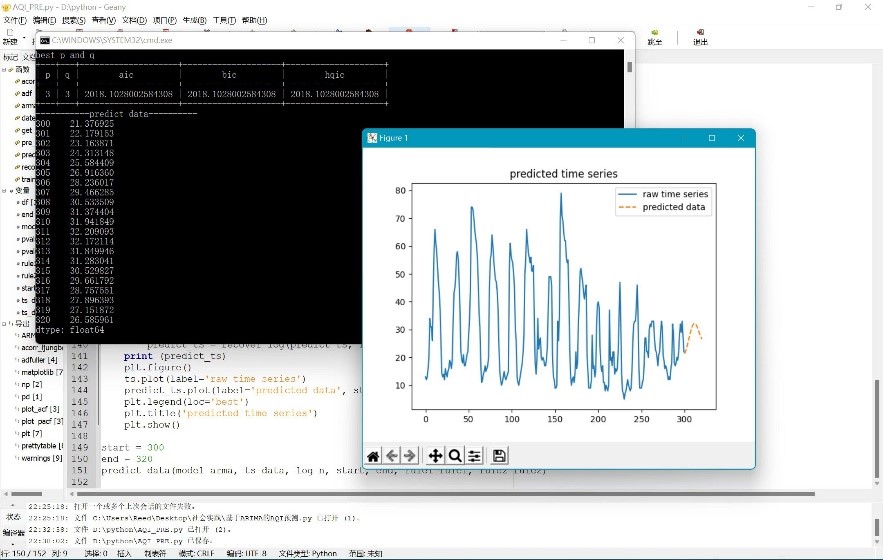Click line number 151 in the editor margin
This screenshot has width=883, height=560.
[79, 470]
